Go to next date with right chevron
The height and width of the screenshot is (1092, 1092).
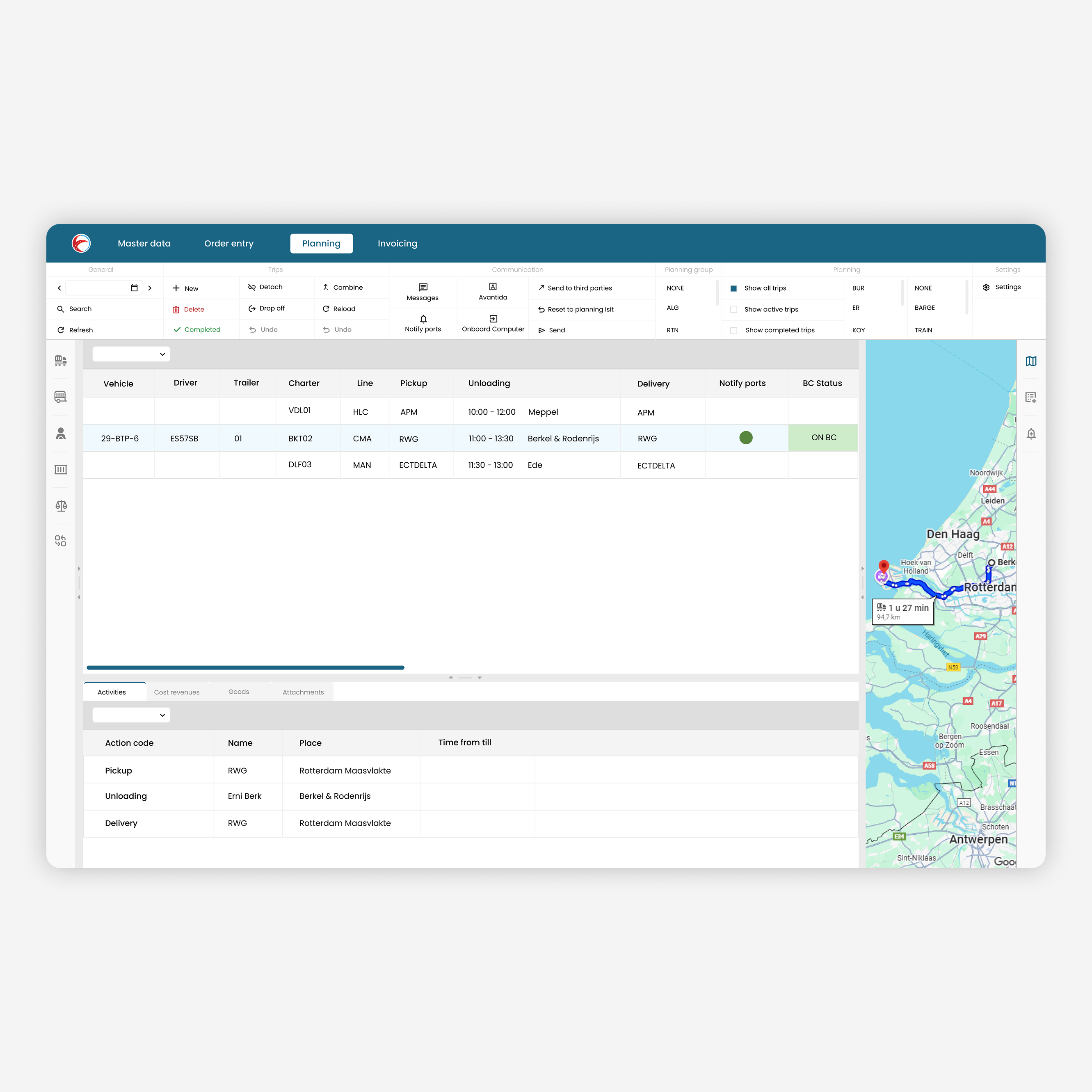click(x=150, y=288)
